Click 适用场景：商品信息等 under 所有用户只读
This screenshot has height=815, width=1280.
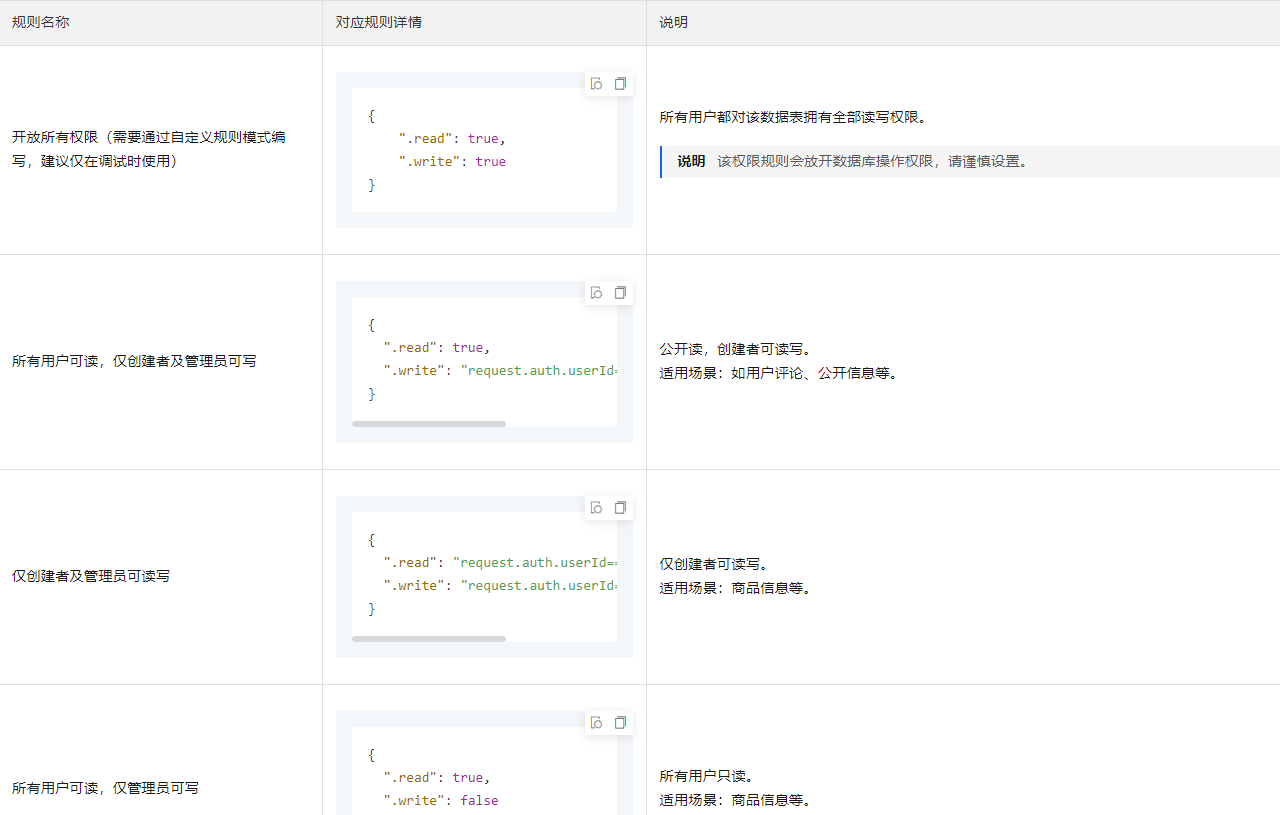point(736,800)
